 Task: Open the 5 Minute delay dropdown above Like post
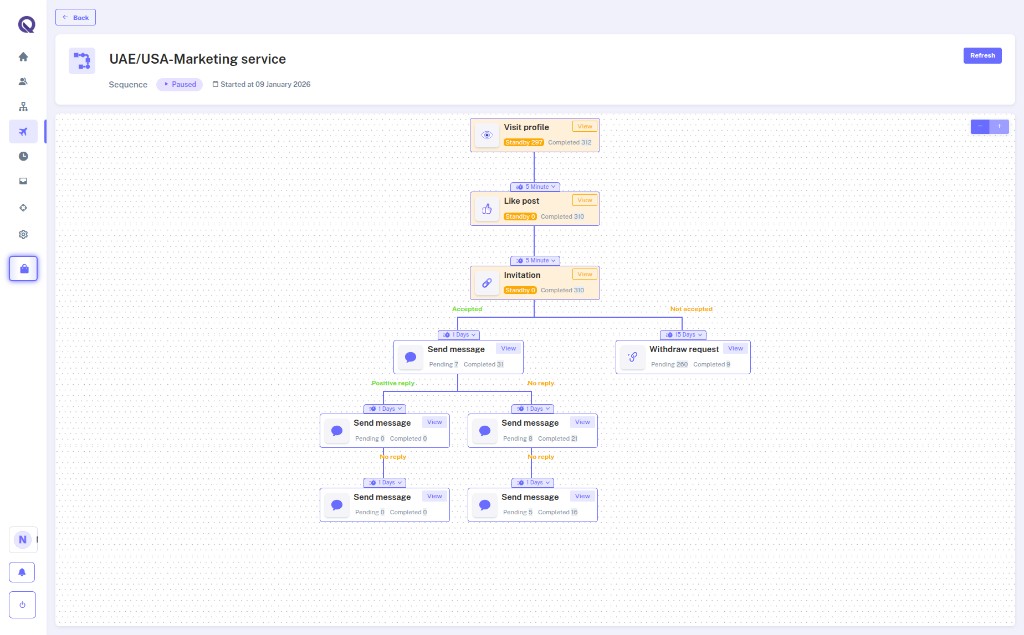coord(535,186)
